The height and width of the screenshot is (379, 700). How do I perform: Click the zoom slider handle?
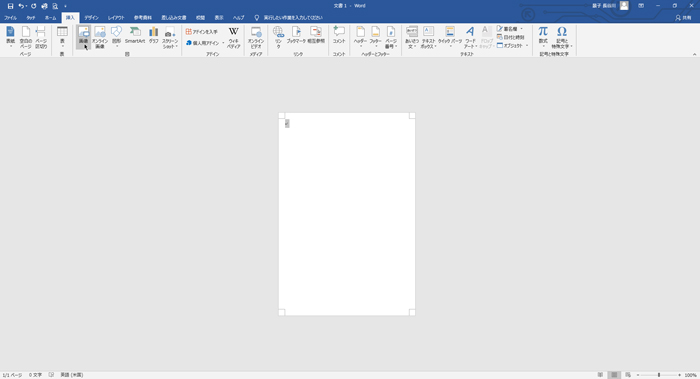pyautogui.click(x=659, y=375)
